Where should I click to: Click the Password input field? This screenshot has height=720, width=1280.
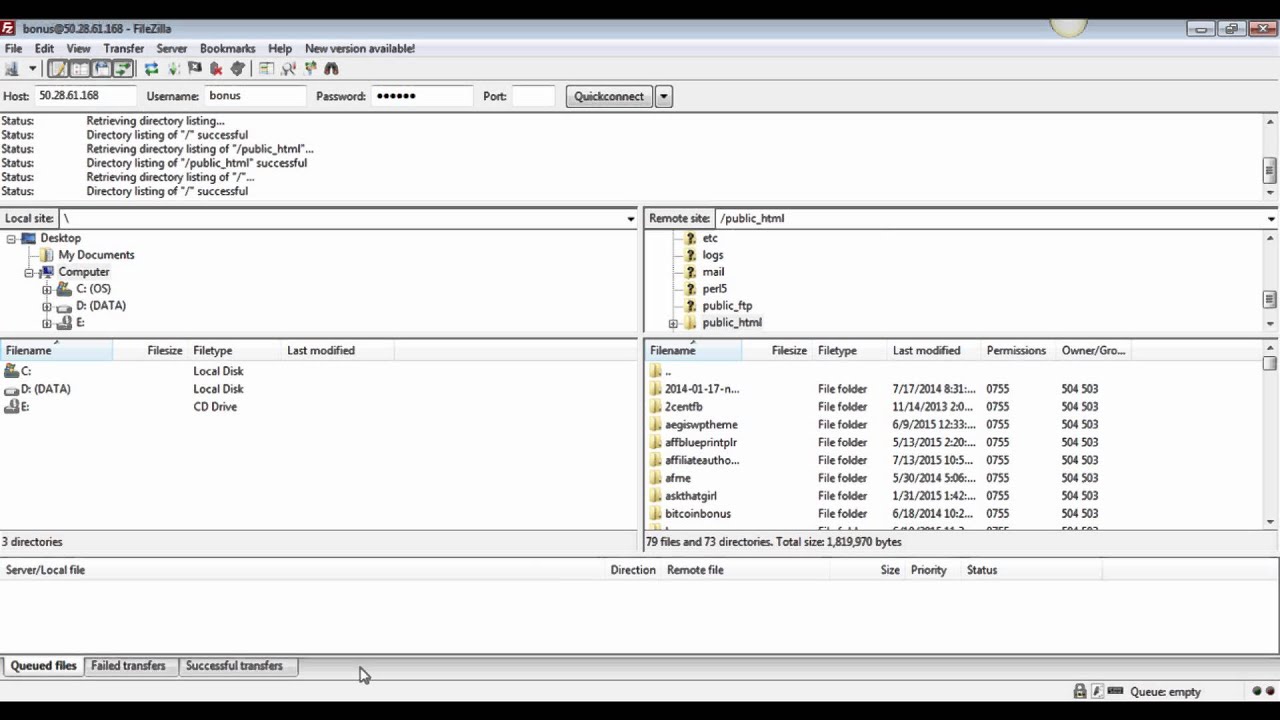(422, 96)
